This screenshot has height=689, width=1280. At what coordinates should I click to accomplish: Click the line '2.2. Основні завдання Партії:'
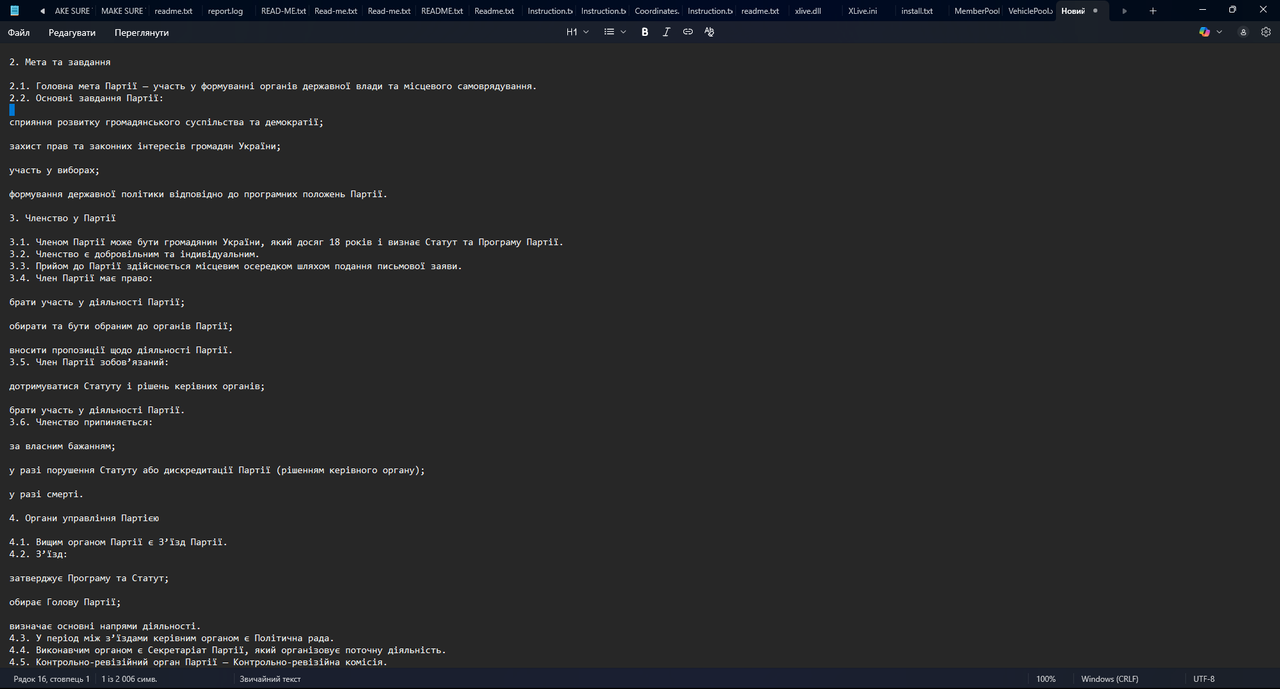86,98
